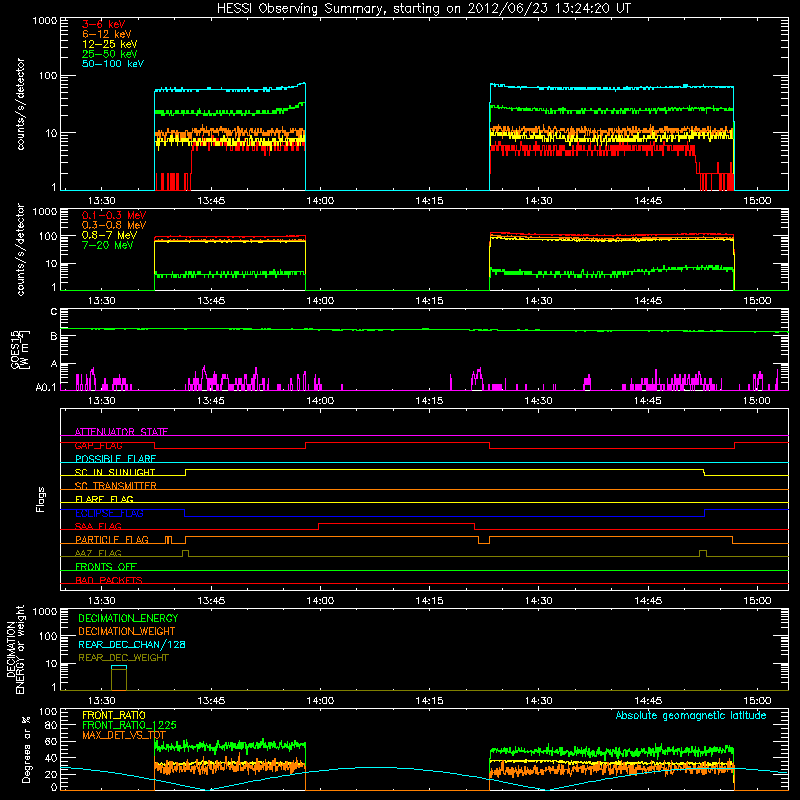This screenshot has width=800, height=800.
Task: Select the PARTICLE_FLAG label
Action: [x=112, y=539]
